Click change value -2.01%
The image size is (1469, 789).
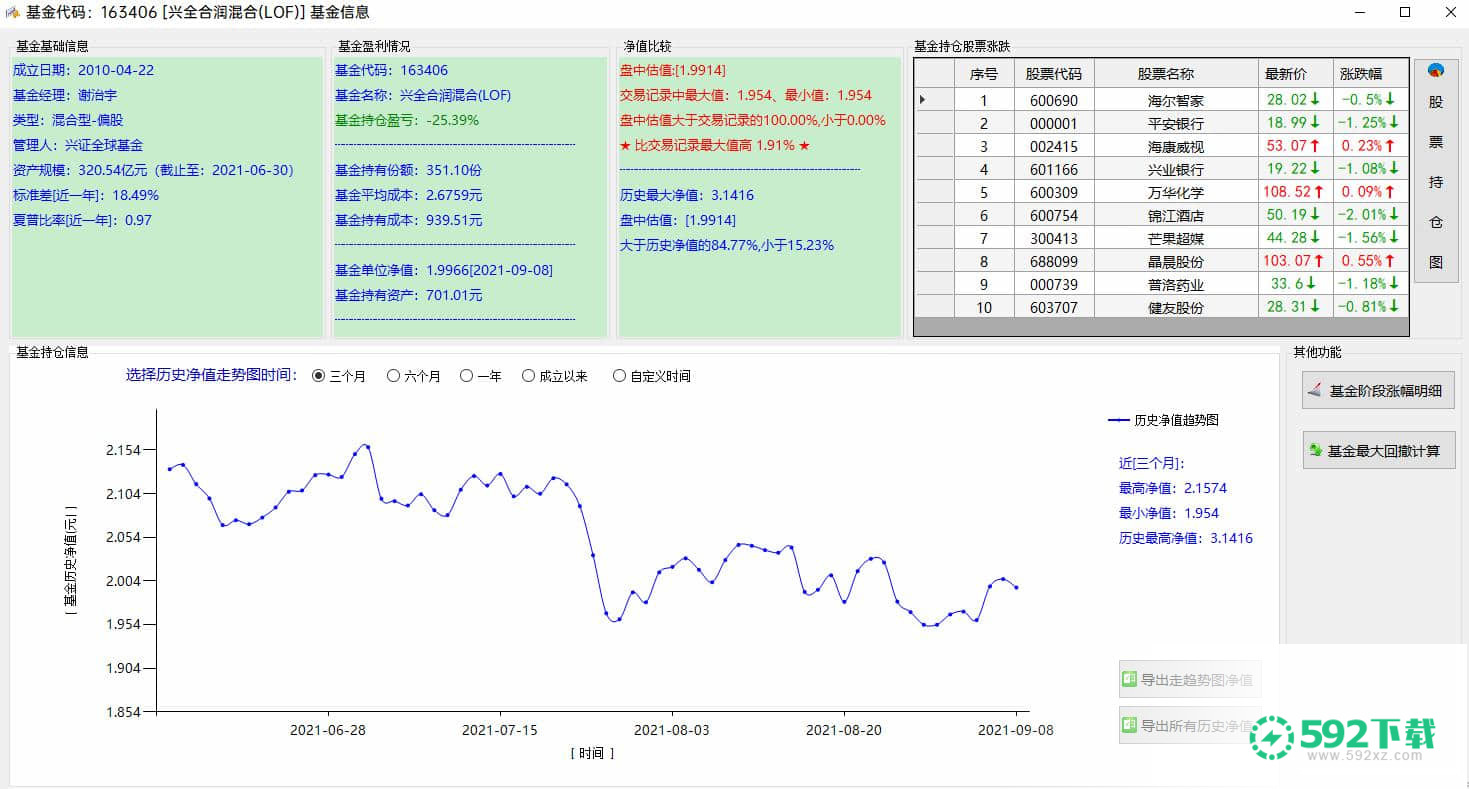tap(1370, 215)
